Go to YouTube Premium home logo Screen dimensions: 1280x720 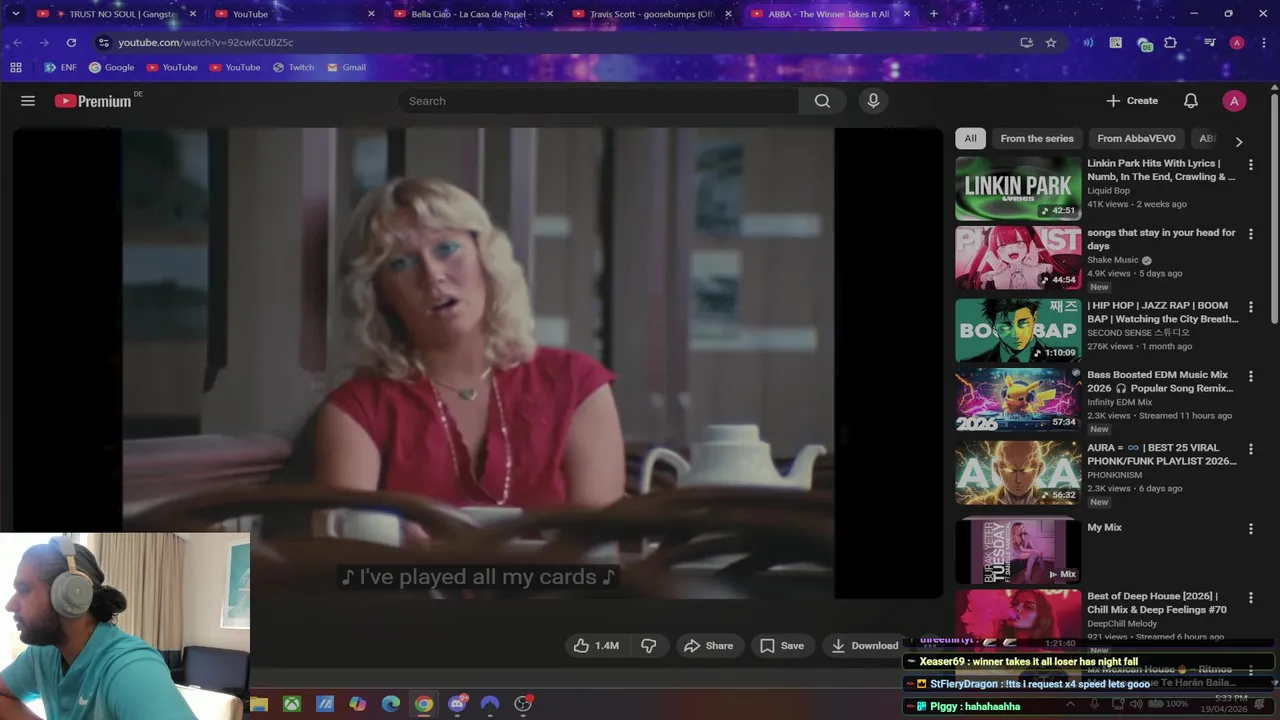point(93,101)
